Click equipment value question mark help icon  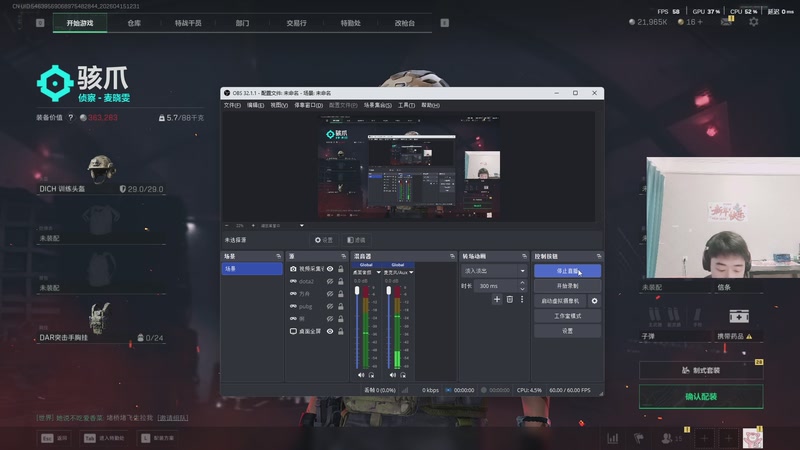71,117
